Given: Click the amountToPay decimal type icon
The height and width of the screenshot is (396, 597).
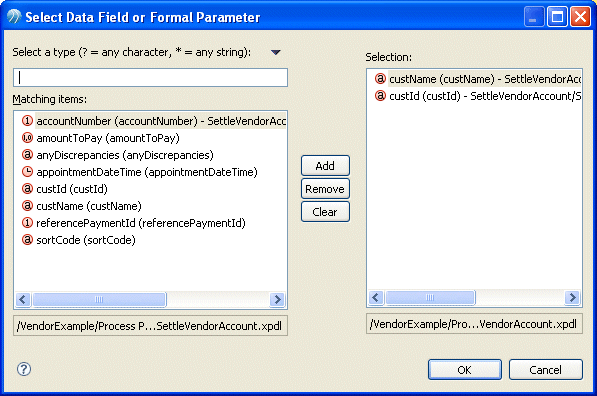Looking at the screenshot, I should click(27, 138).
